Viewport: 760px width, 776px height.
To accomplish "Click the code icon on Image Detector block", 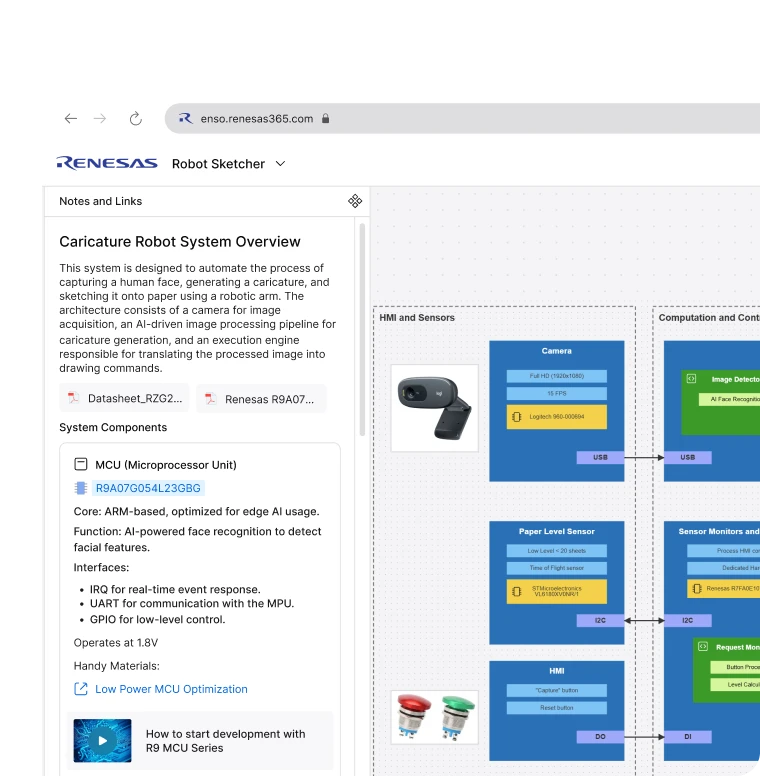I will pos(691,379).
